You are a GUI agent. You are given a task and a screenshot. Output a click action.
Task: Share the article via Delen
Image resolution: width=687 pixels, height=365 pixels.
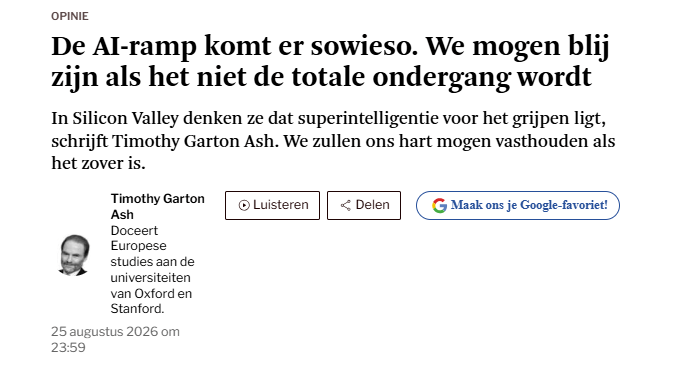pyautogui.click(x=364, y=205)
